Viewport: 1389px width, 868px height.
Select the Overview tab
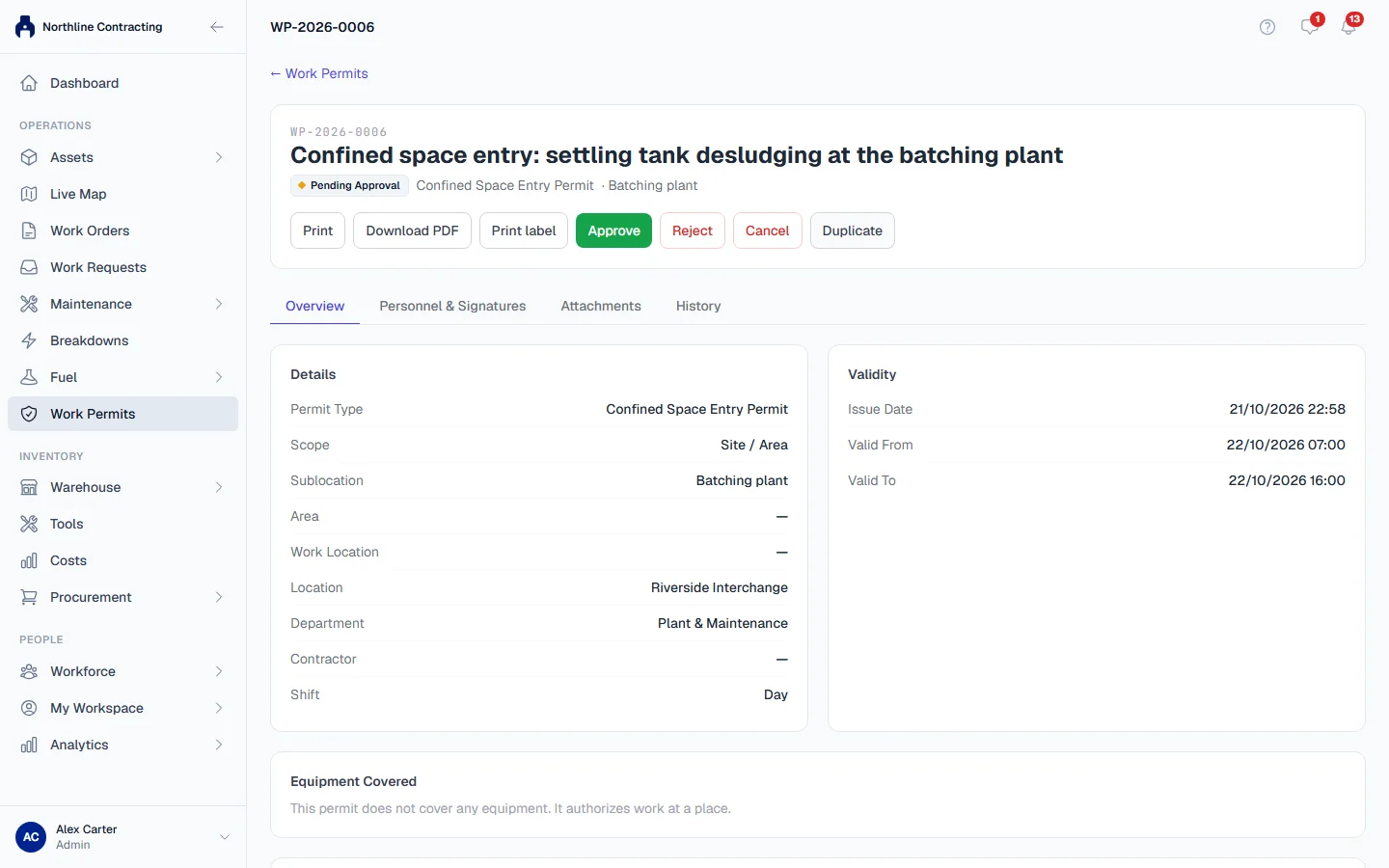click(314, 306)
